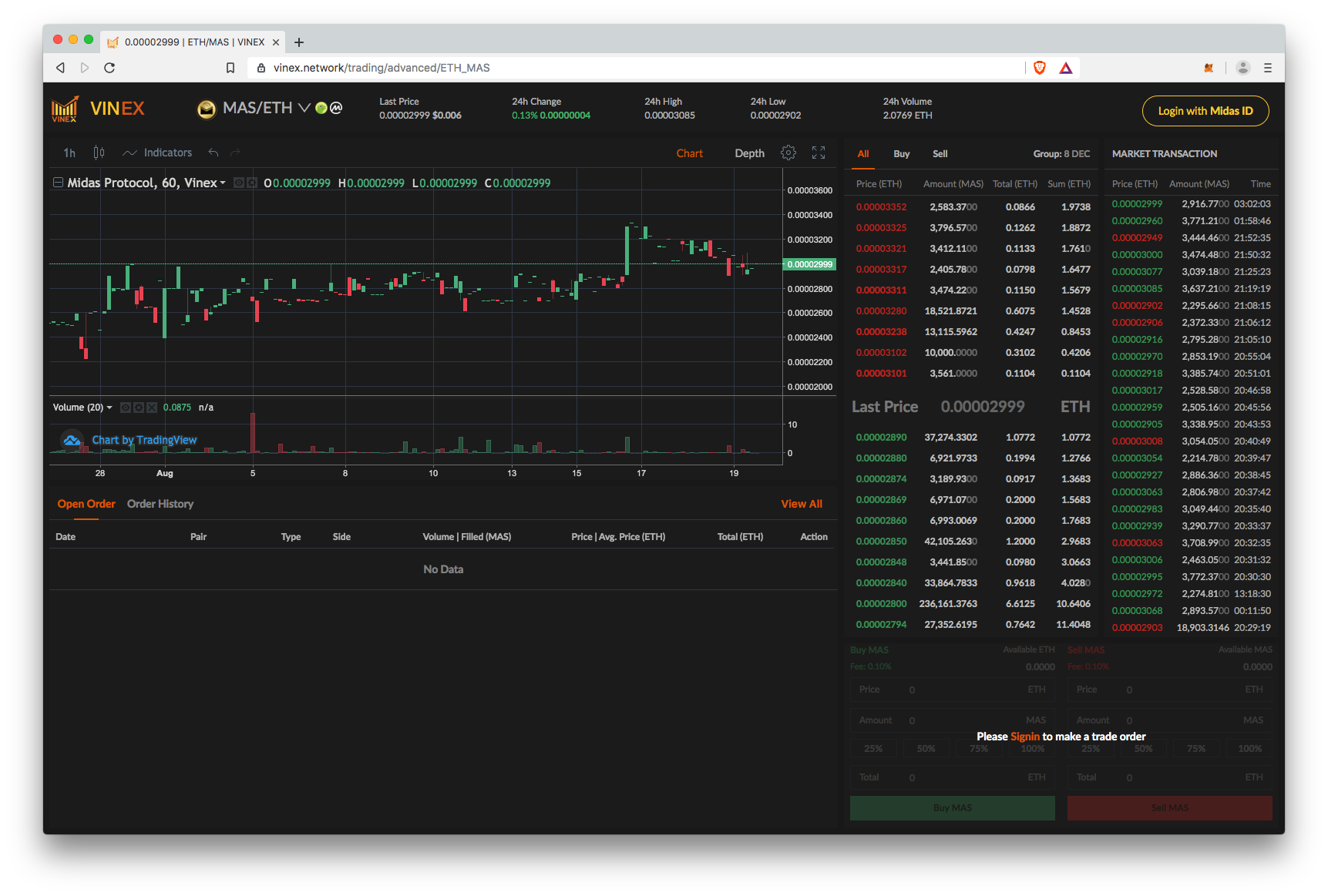Open Brave Rewards triangle icon

pyautogui.click(x=1066, y=68)
